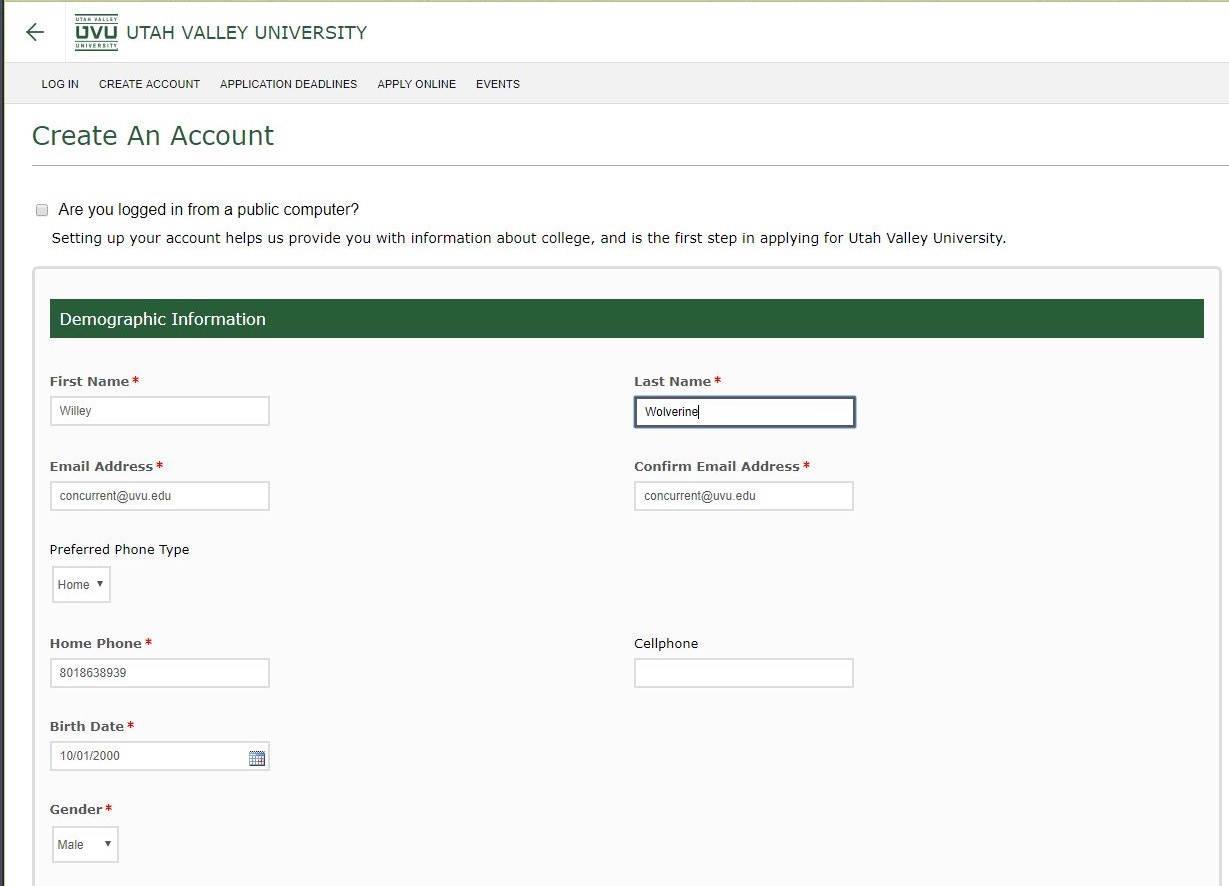The image size is (1229, 886).
Task: Click the 'Are you logged in from a public computer?' label
Action: (209, 210)
